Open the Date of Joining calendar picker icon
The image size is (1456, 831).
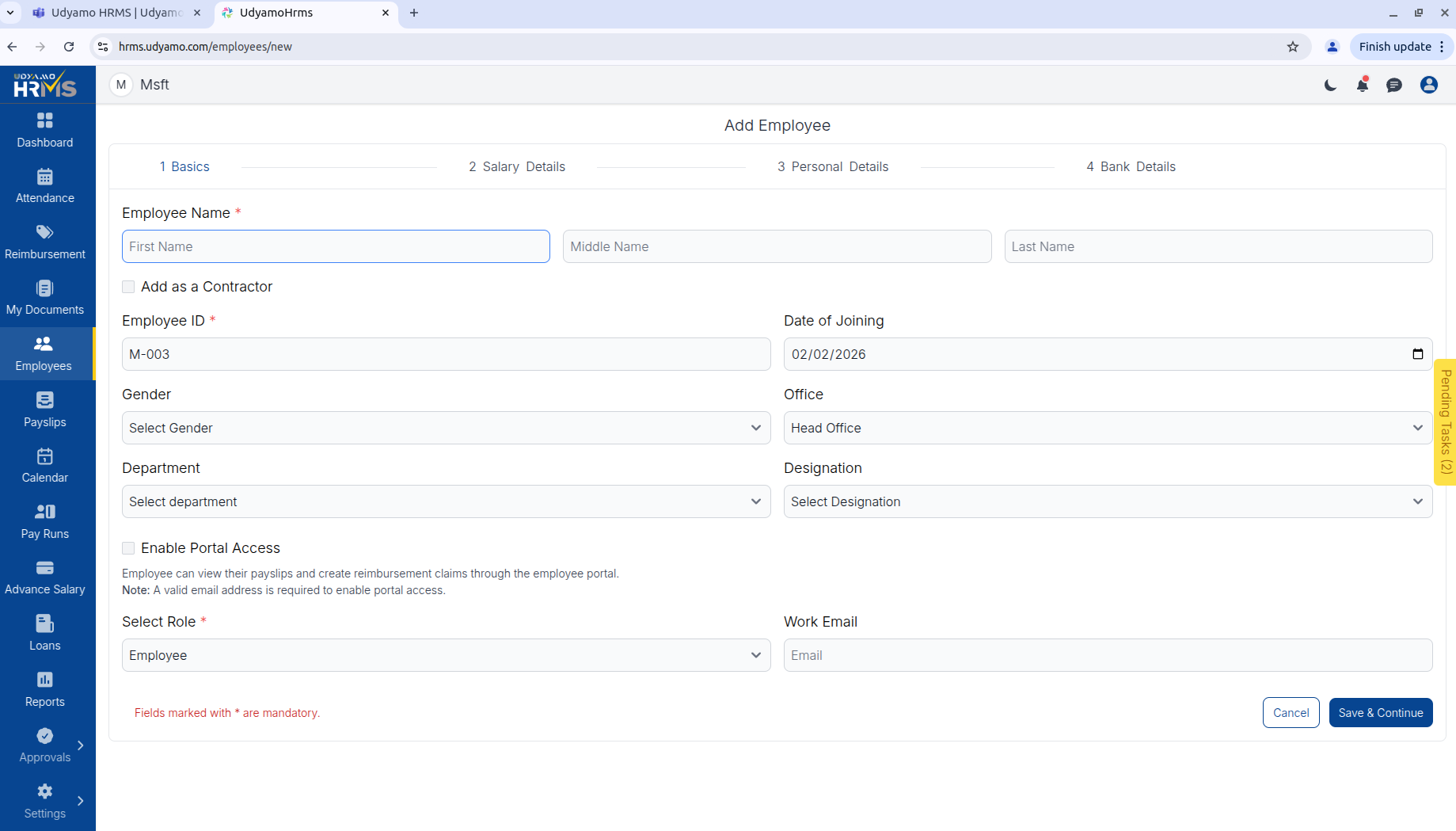[1417, 354]
